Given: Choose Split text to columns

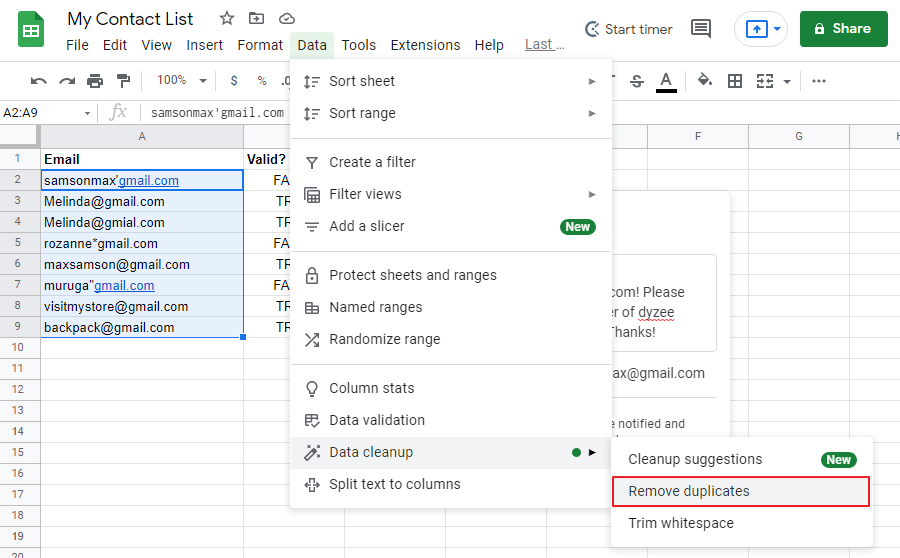Looking at the screenshot, I should click(x=451, y=485).
